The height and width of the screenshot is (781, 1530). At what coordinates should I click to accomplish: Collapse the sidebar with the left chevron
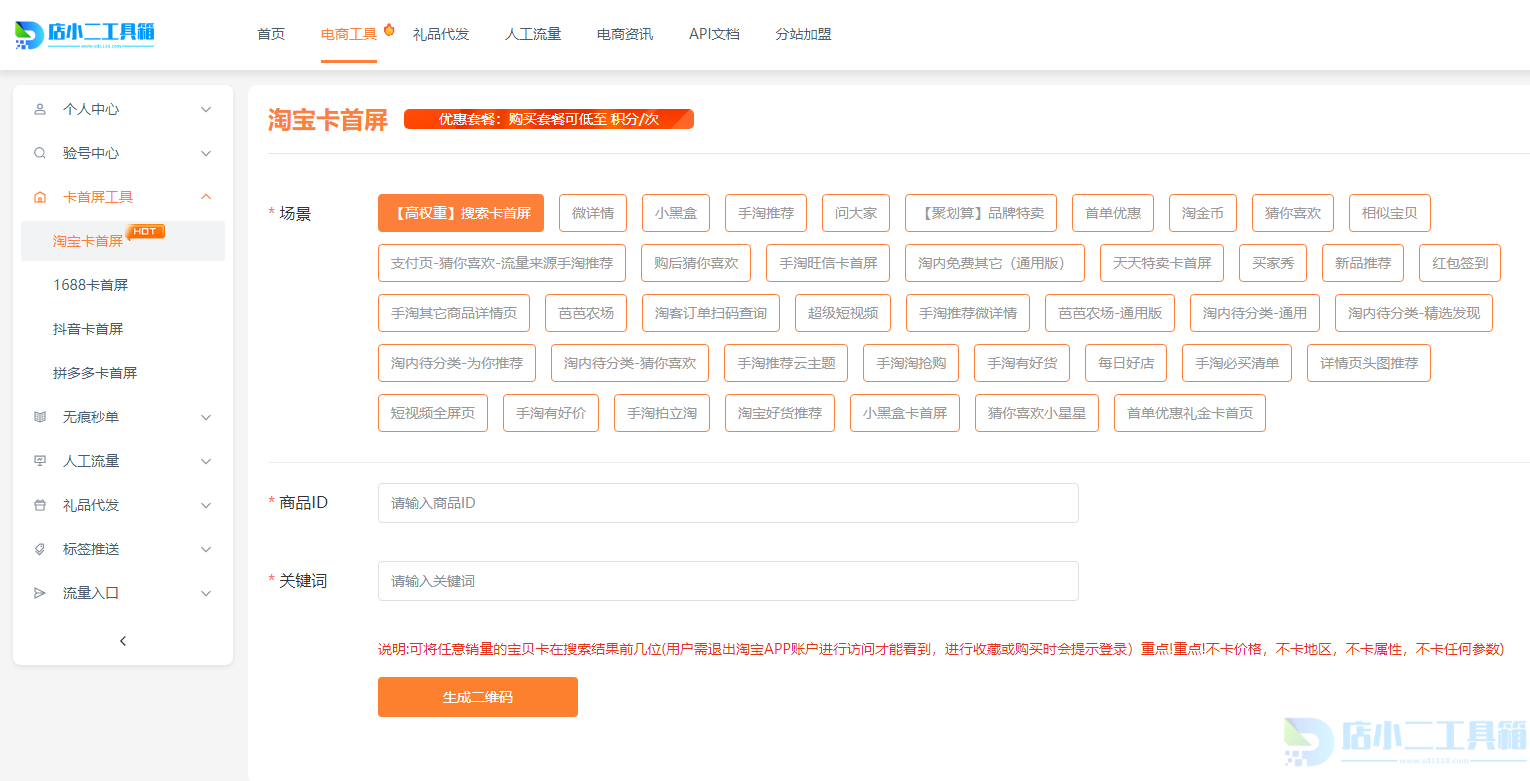coord(123,641)
